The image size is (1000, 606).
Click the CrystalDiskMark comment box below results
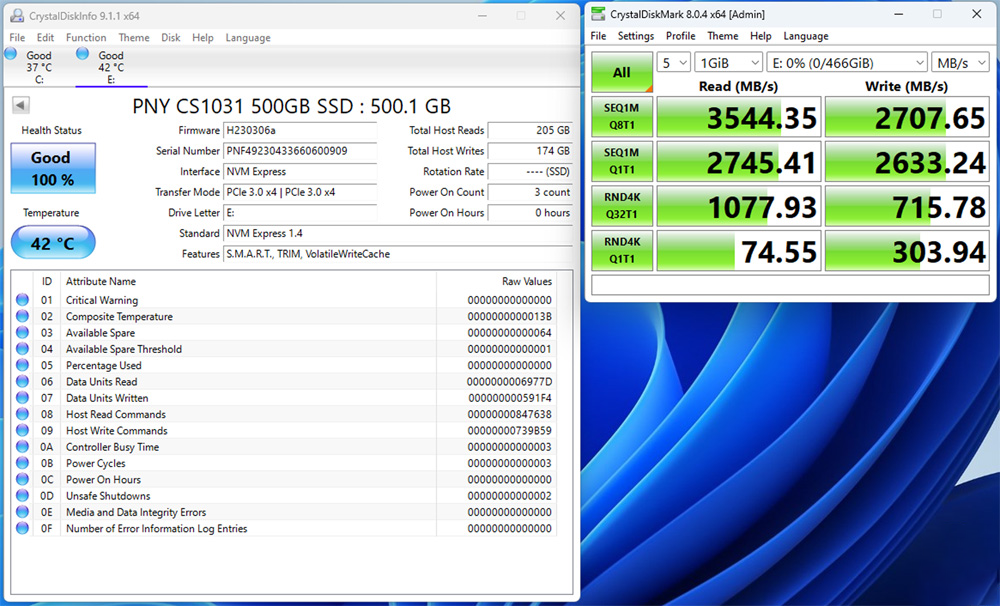click(x=790, y=285)
